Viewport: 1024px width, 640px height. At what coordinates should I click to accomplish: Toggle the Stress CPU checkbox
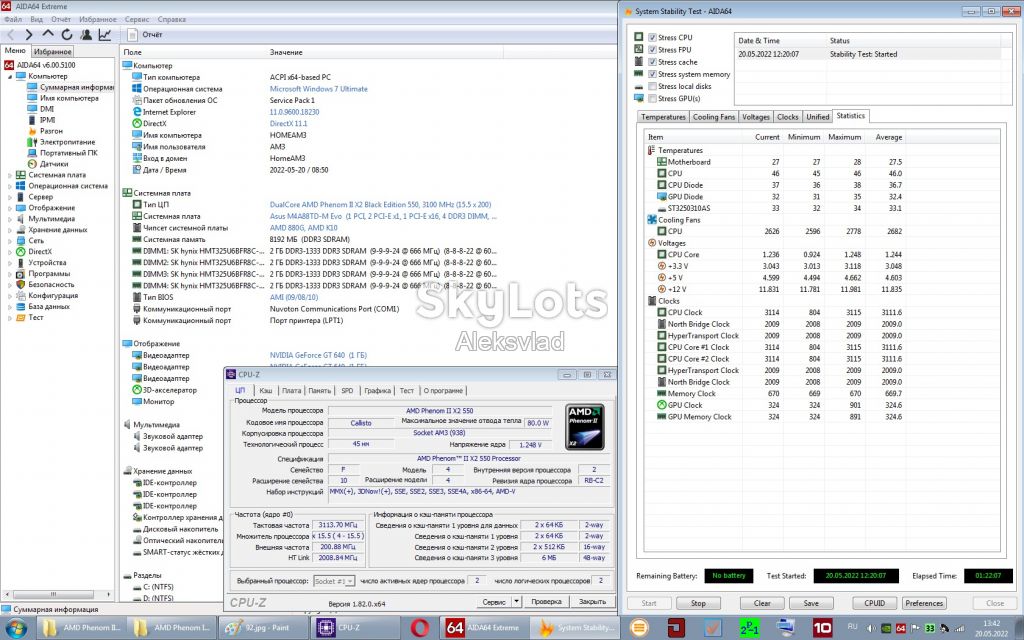coord(652,37)
